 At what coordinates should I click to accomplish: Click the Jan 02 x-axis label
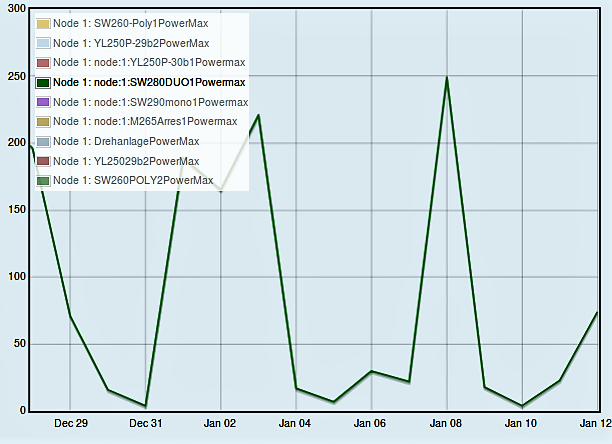220,424
